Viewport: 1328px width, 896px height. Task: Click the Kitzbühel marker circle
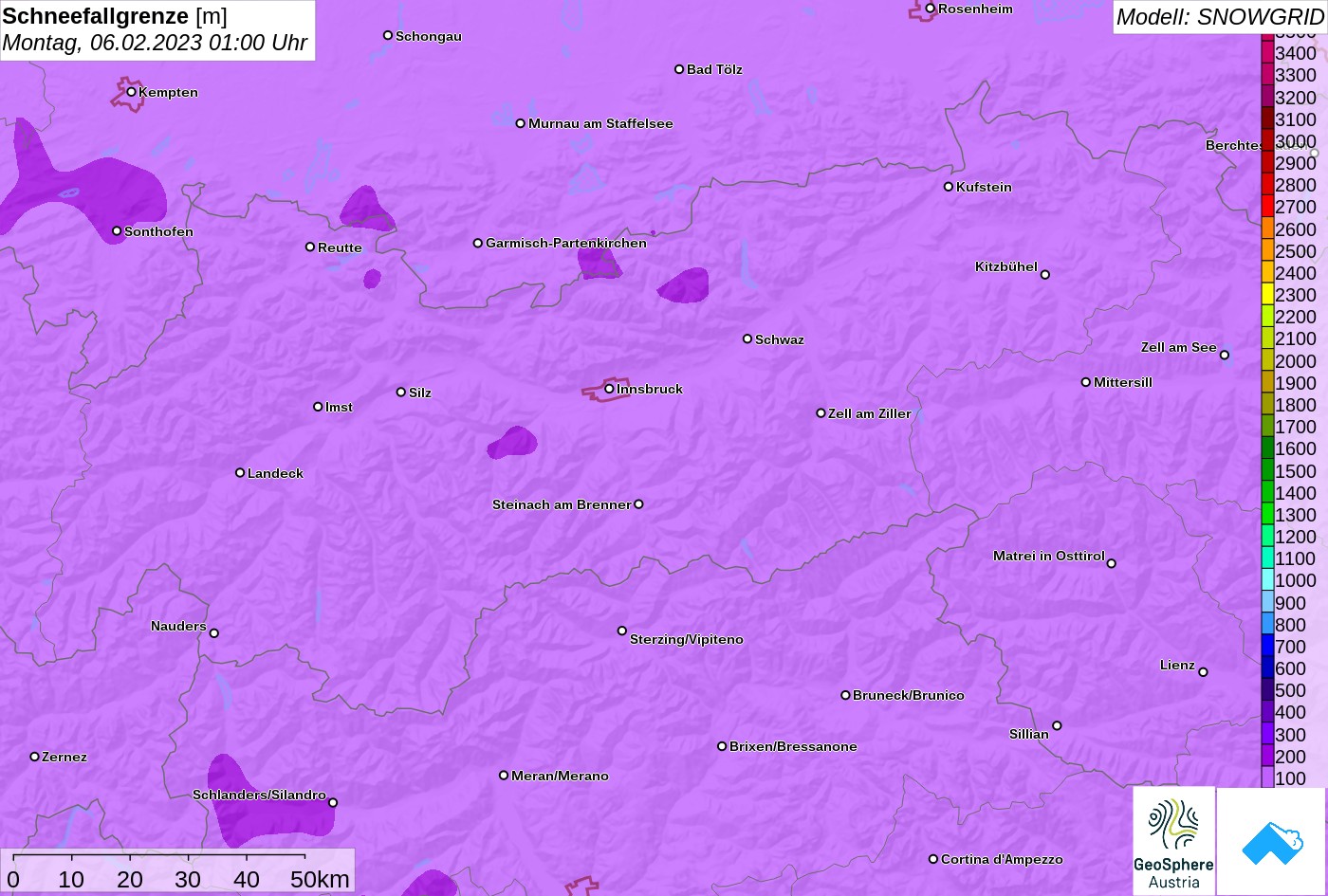click(1045, 275)
